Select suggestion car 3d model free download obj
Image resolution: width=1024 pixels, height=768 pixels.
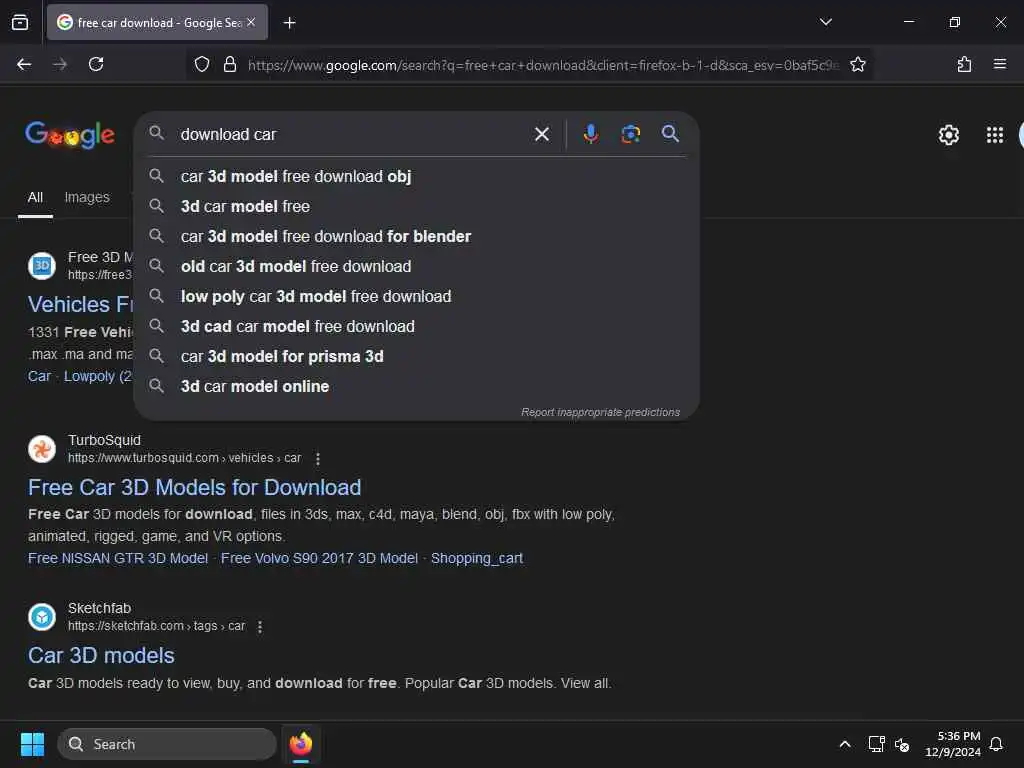(417, 176)
